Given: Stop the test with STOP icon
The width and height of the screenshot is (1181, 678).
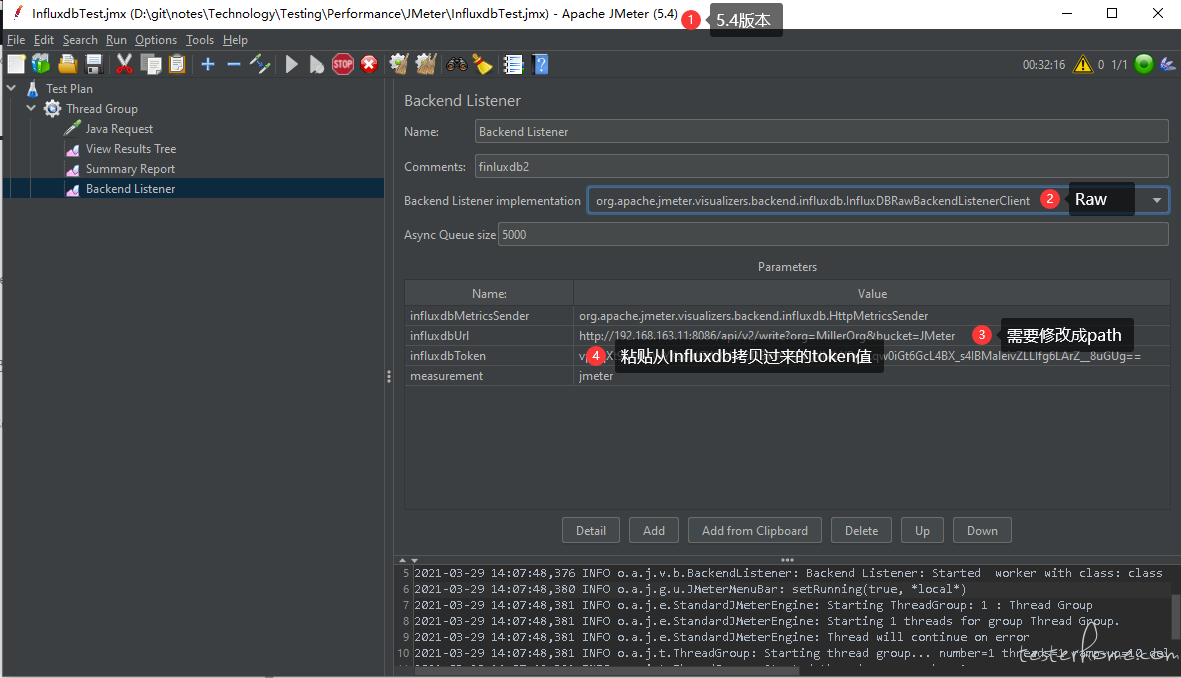Looking at the screenshot, I should [x=343, y=65].
